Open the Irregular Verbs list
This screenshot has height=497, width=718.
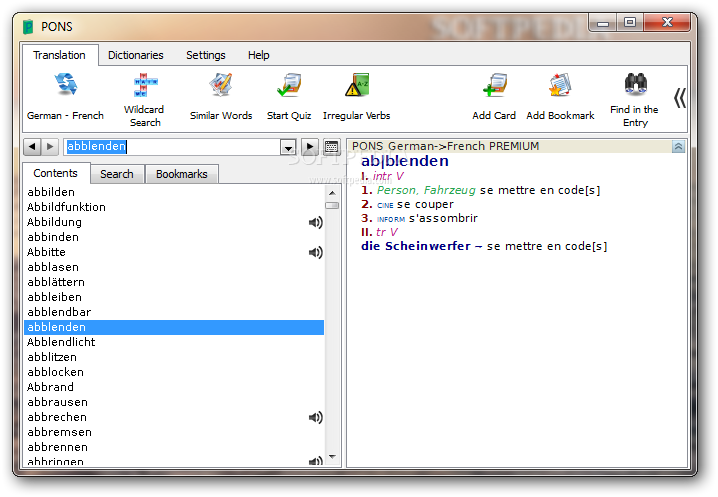click(356, 97)
